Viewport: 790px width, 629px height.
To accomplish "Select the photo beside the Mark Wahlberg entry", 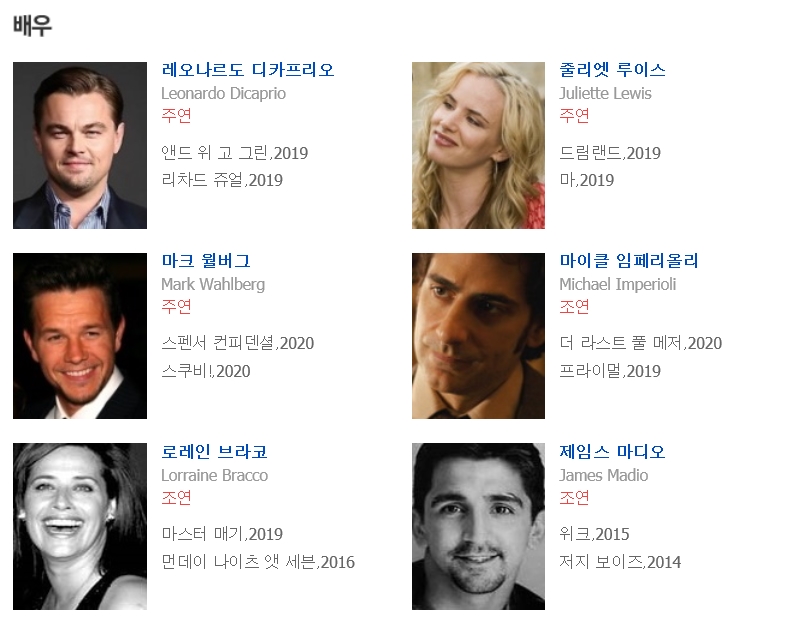I will pos(80,336).
